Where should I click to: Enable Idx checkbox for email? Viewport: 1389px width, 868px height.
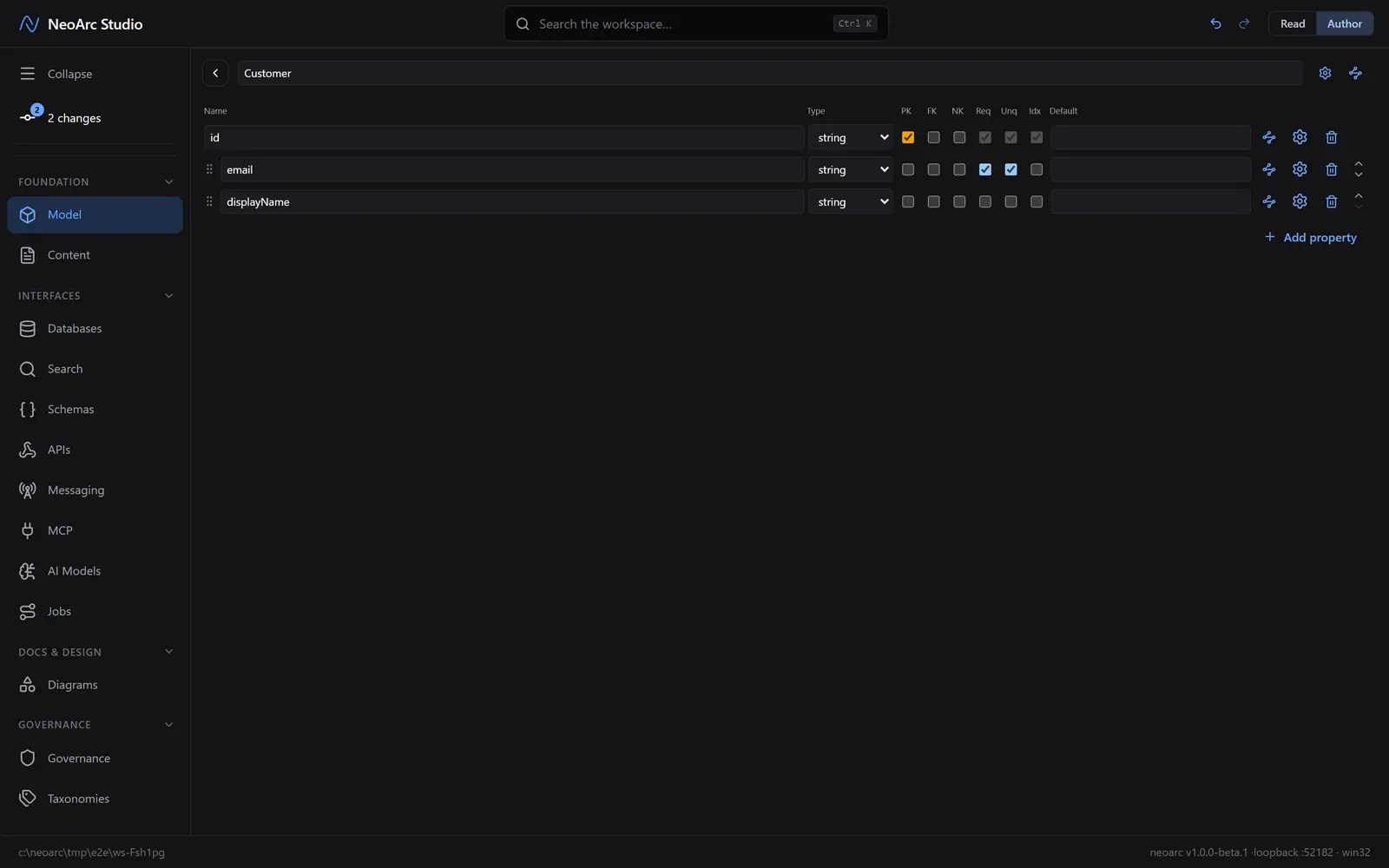1037,169
